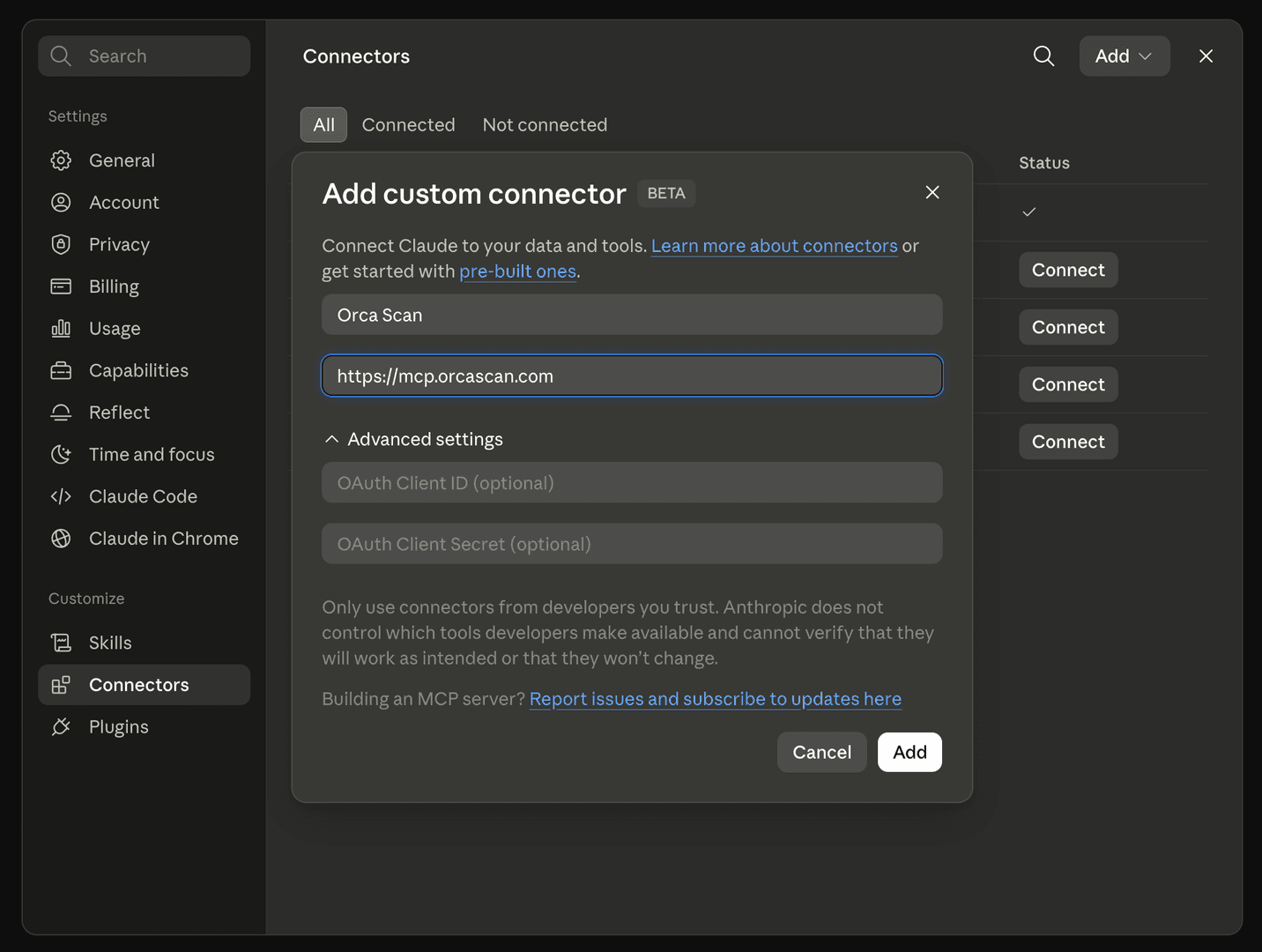Select Connectors in the sidebar
The height and width of the screenshot is (952, 1262).
[145, 685]
